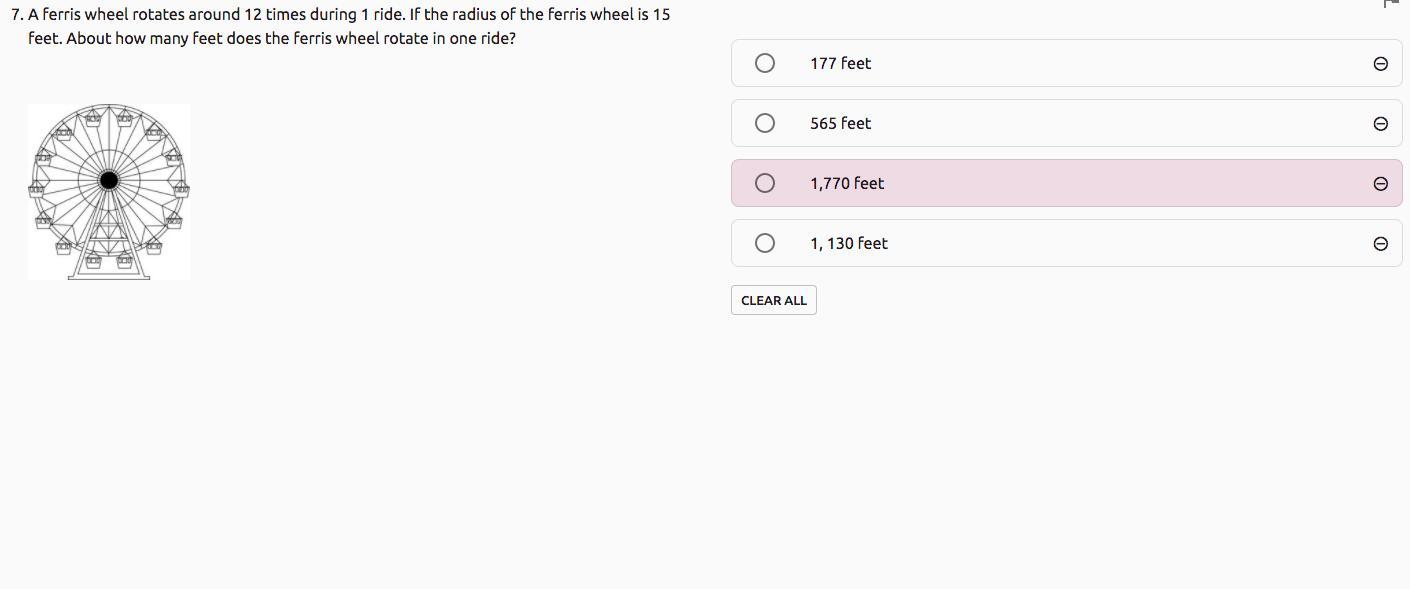Viewport: 1410px width, 589px height.
Task: Cross out the 1,770 feet option
Action: point(1380,184)
